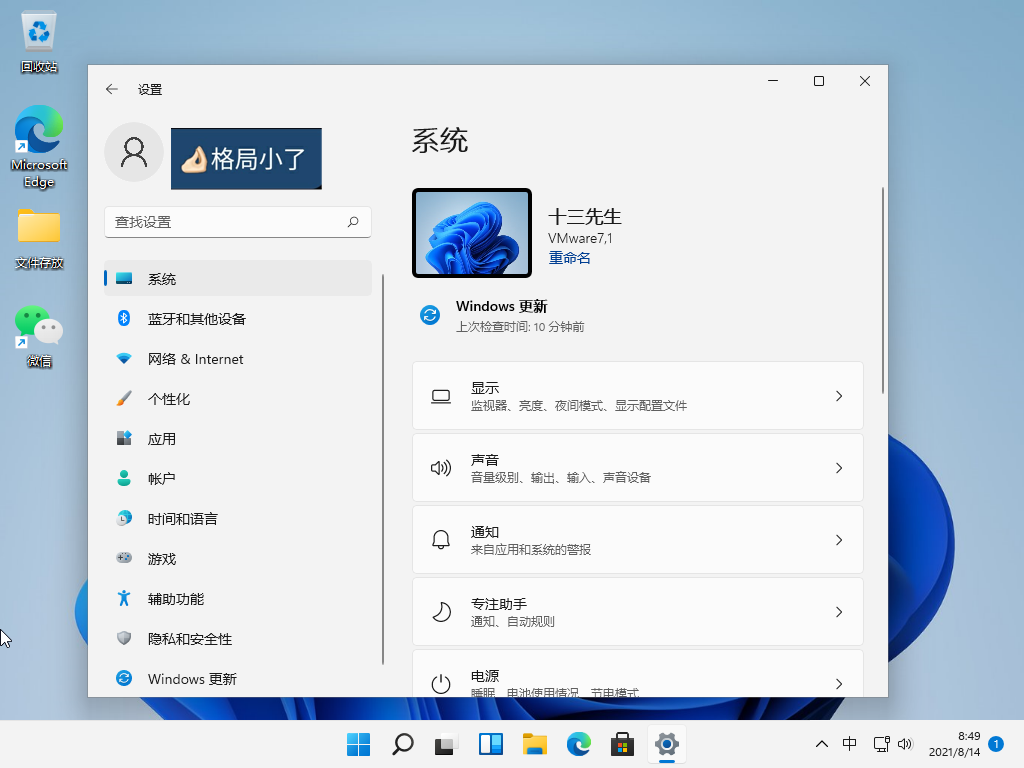Click the 通知 bell icon
The height and width of the screenshot is (768, 1024).
[440, 539]
